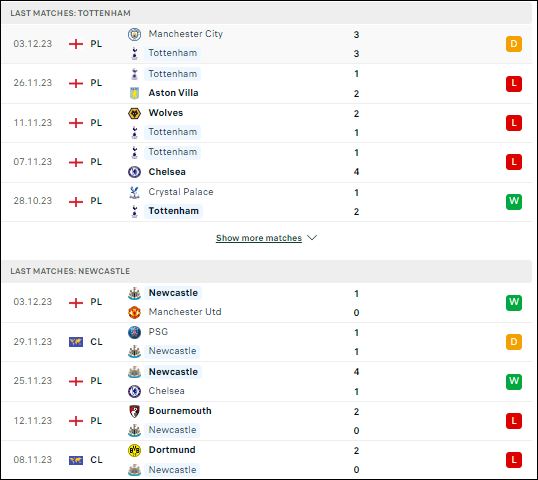
Task: Click the Aston Villa club badge
Action: pyautogui.click(x=134, y=93)
